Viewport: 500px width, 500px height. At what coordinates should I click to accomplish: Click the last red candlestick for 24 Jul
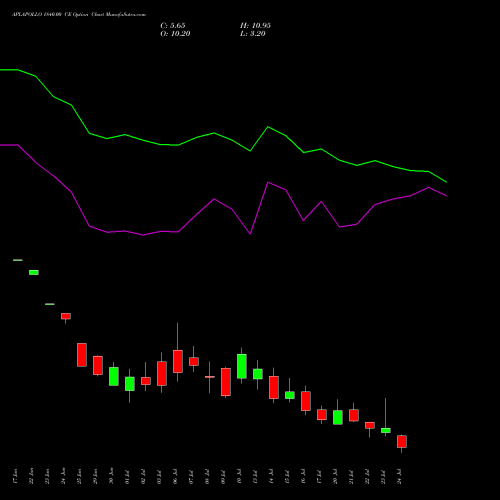(402, 441)
